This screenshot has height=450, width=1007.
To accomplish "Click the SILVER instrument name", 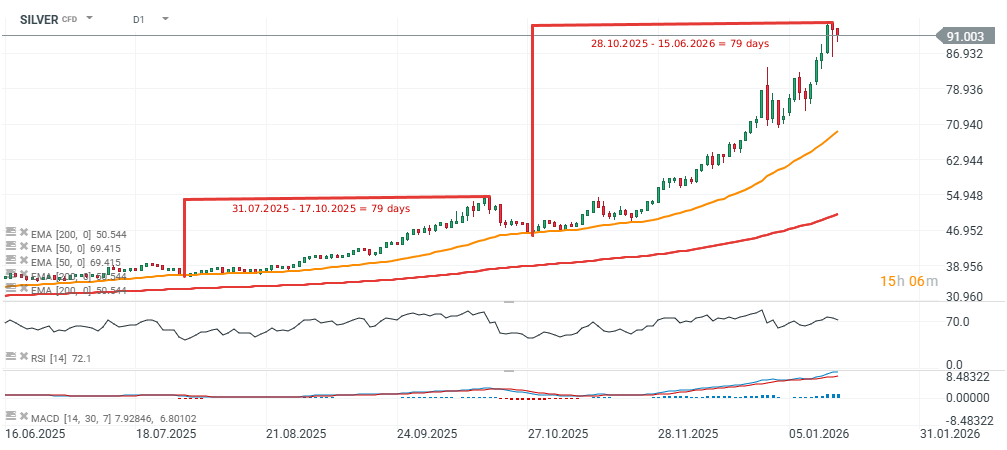I will click(x=40, y=19).
